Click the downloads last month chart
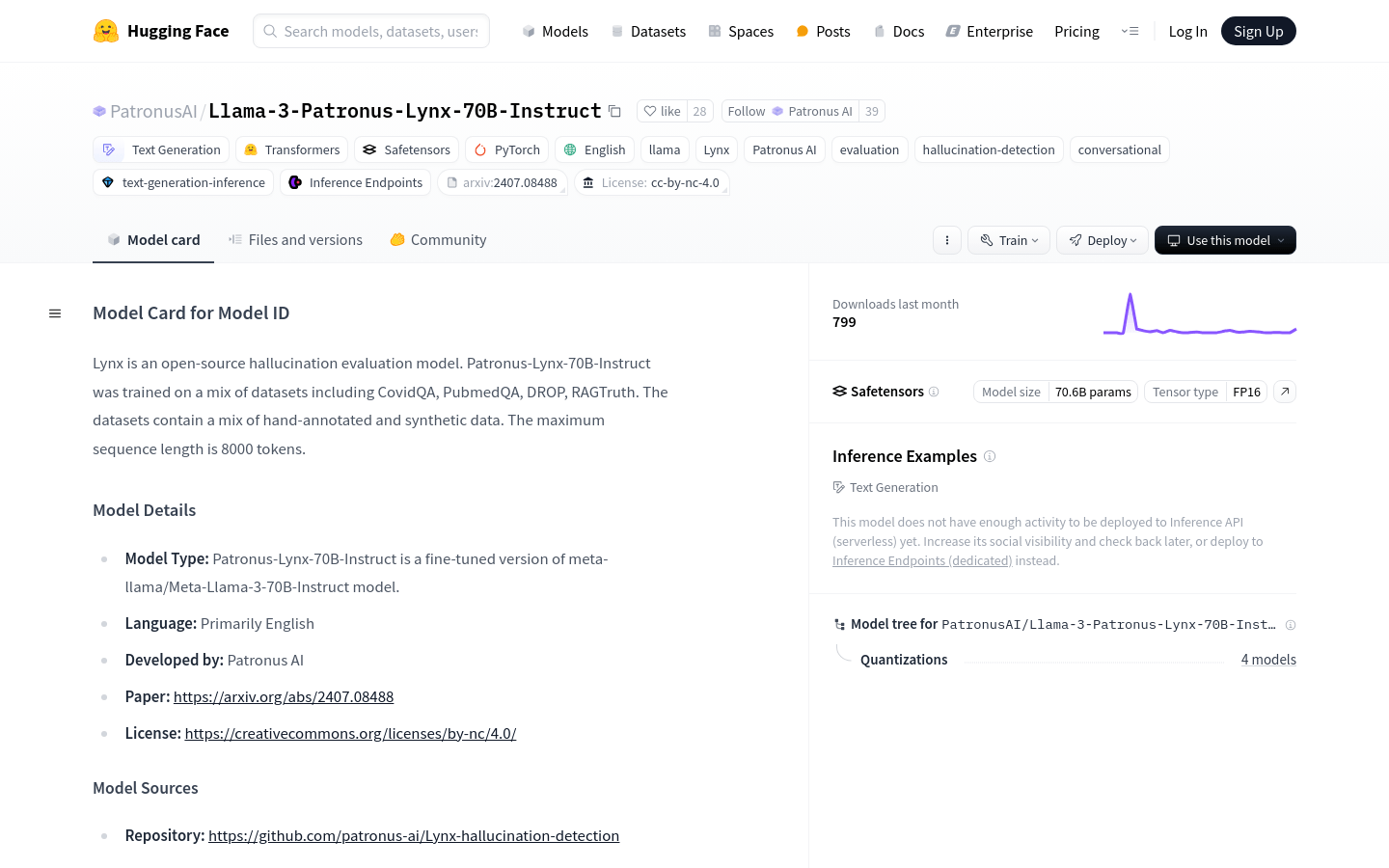The image size is (1389, 868). point(1200,313)
